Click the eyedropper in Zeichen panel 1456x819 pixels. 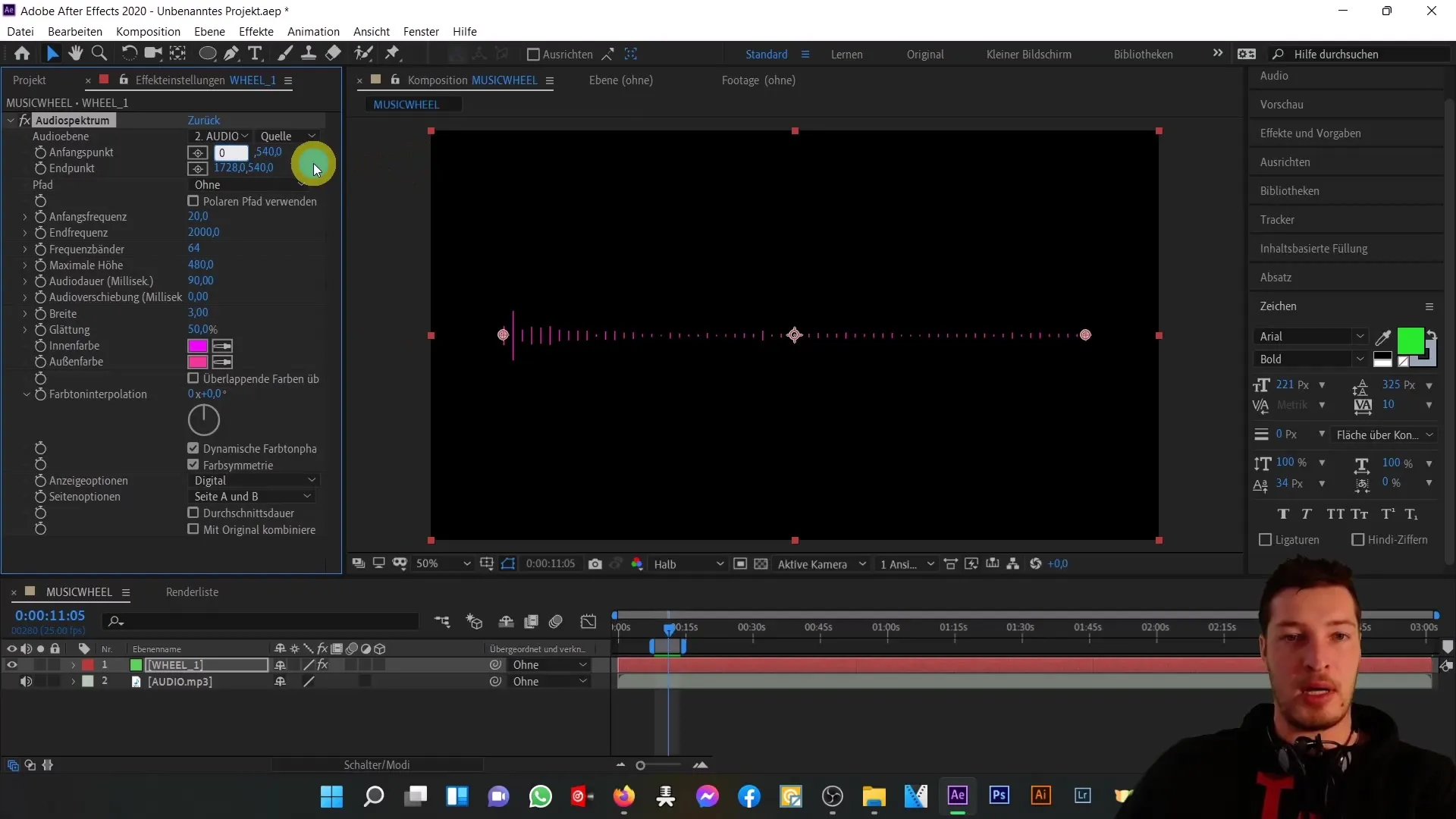click(x=1383, y=337)
